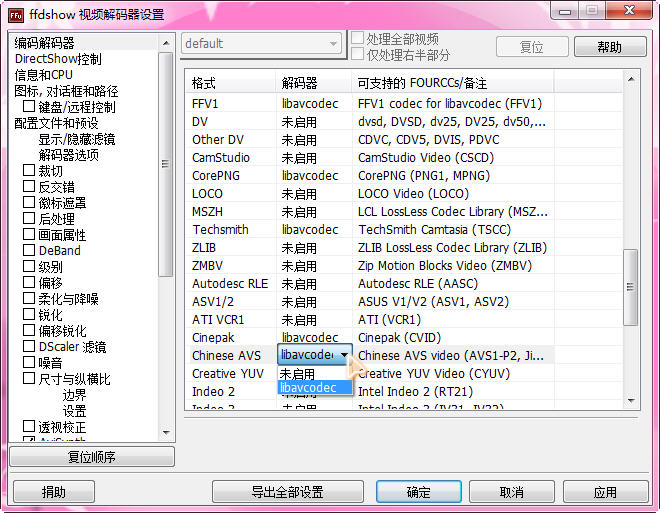The image size is (660, 513).
Task: Open the DirectShow控制 page
Action: click(x=58, y=58)
